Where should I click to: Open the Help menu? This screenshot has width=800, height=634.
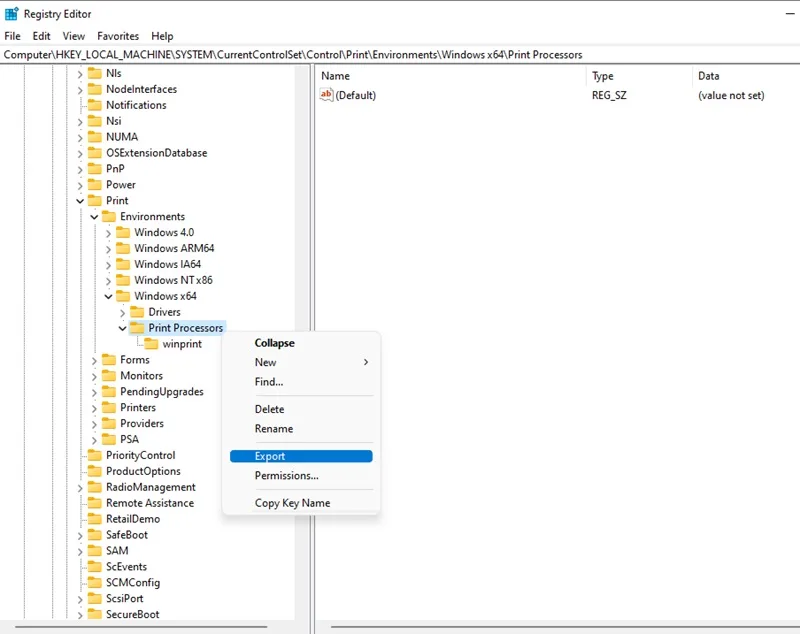coord(162,36)
